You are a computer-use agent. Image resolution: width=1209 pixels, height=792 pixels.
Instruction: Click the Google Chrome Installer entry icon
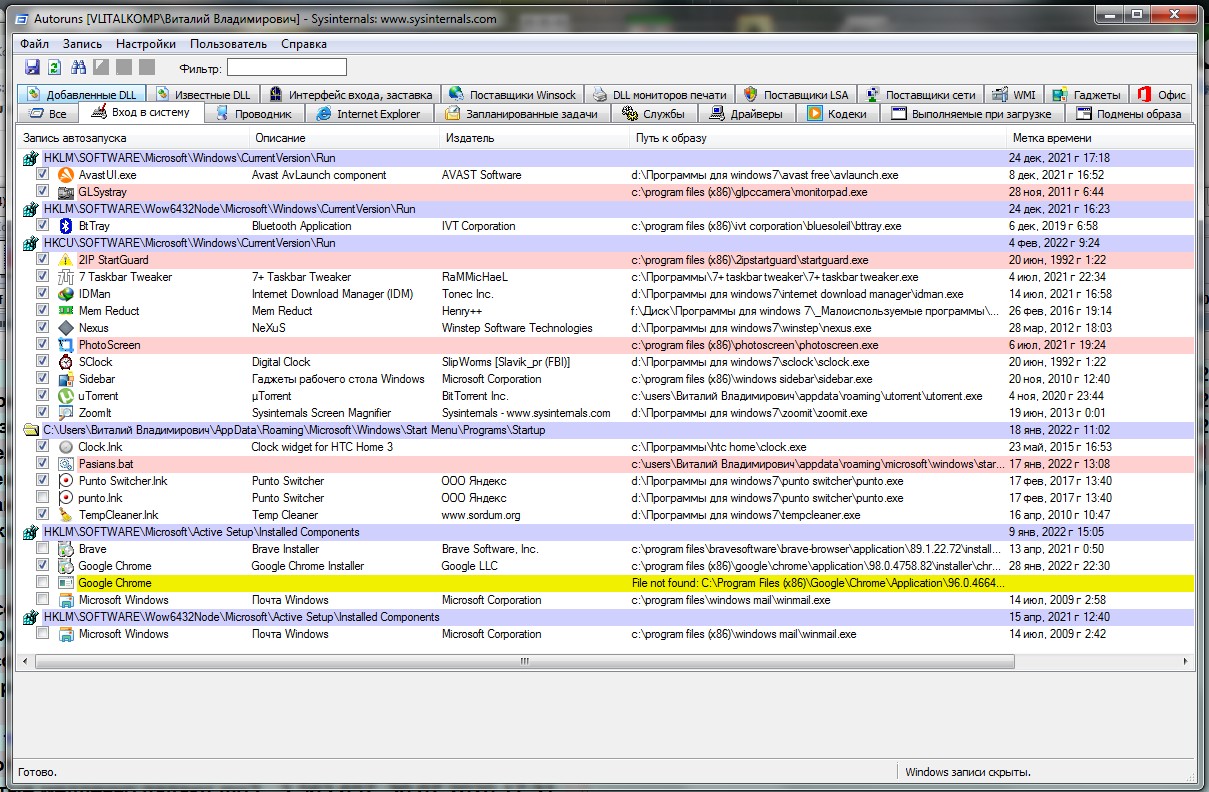click(x=66, y=566)
